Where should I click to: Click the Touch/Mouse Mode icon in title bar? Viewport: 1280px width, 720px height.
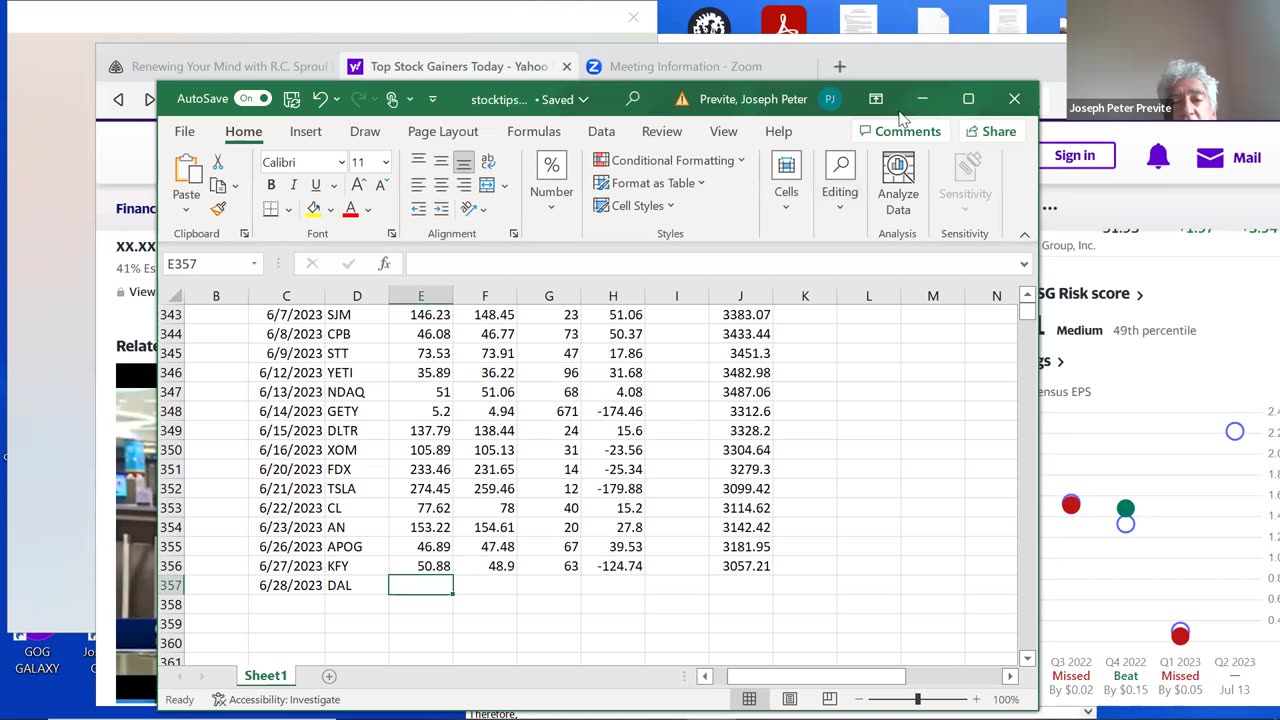point(392,99)
